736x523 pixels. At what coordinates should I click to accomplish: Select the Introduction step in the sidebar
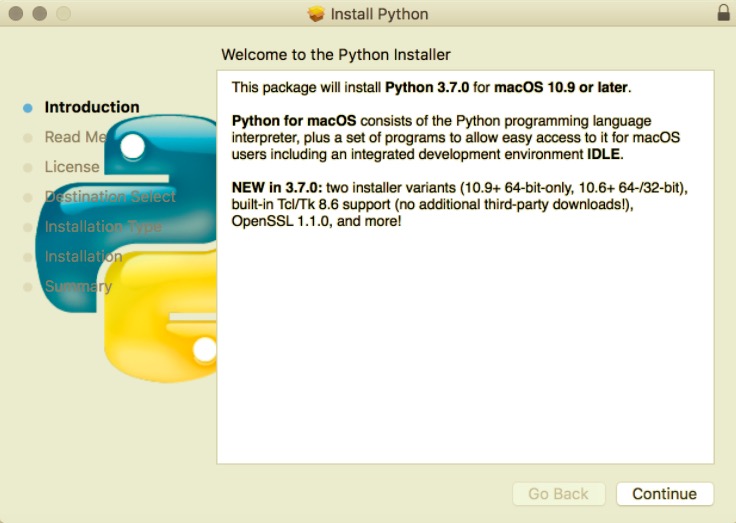(x=92, y=107)
